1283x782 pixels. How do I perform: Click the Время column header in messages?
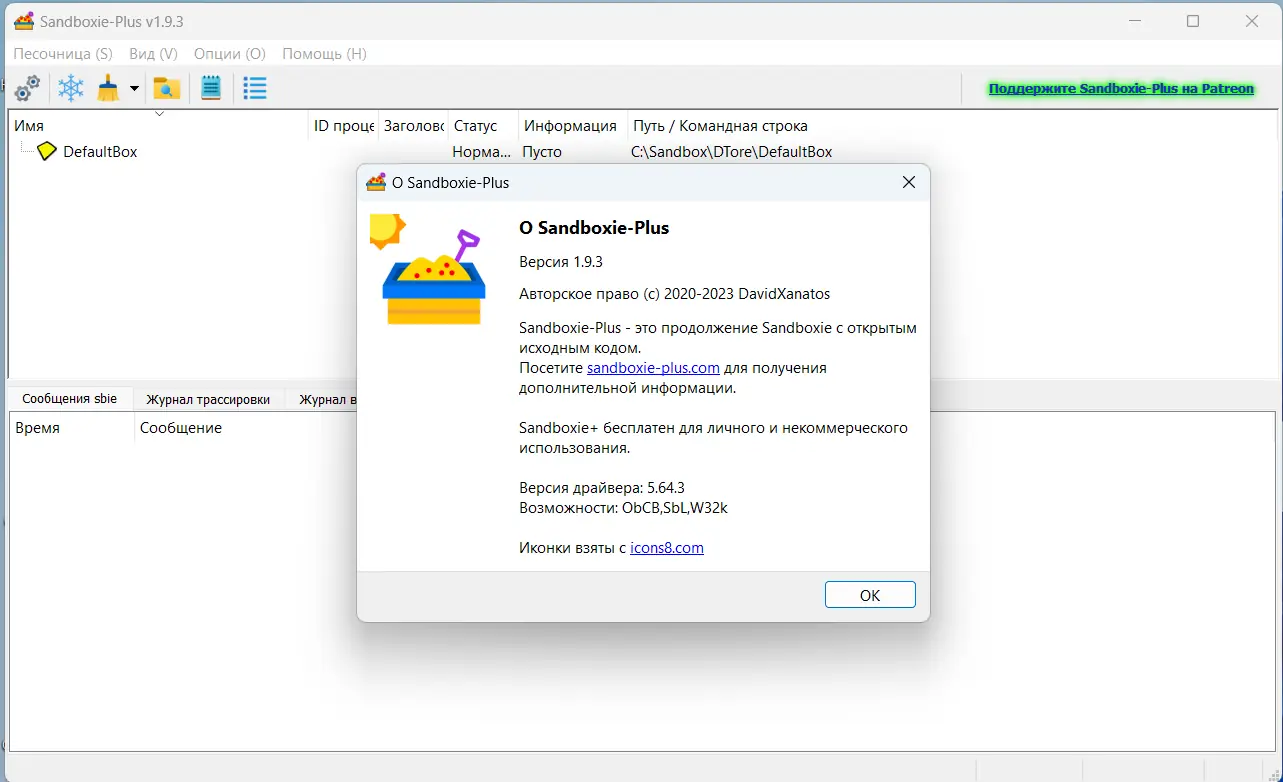72,428
